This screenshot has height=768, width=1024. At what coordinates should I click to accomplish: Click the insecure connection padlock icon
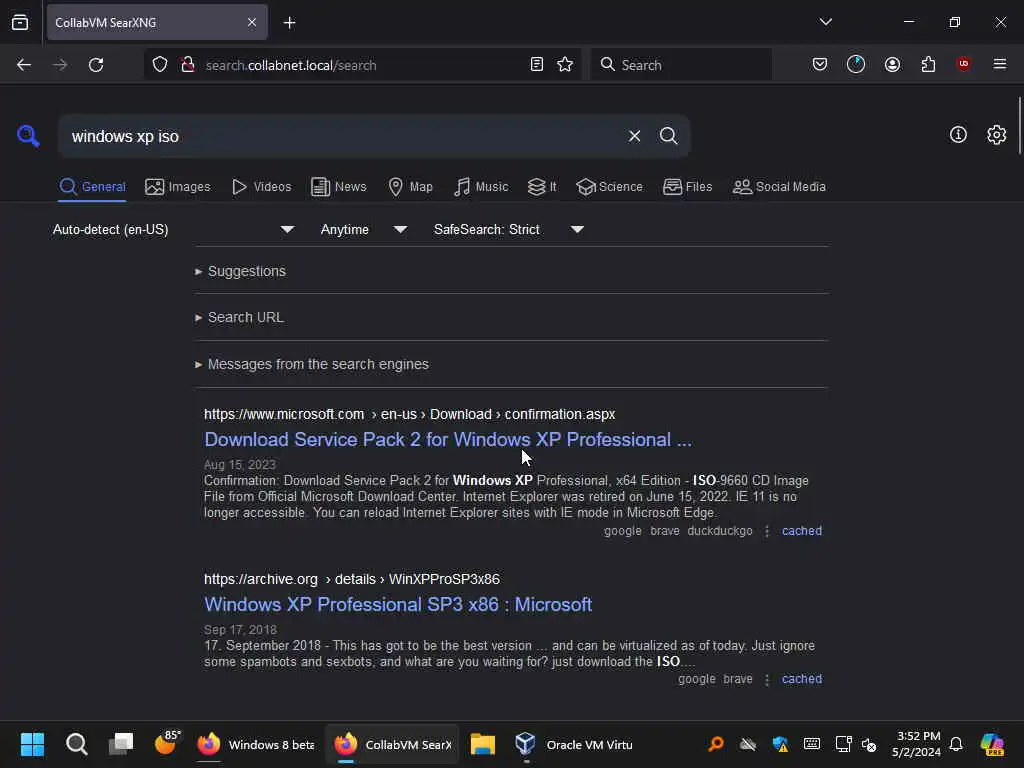[188, 64]
